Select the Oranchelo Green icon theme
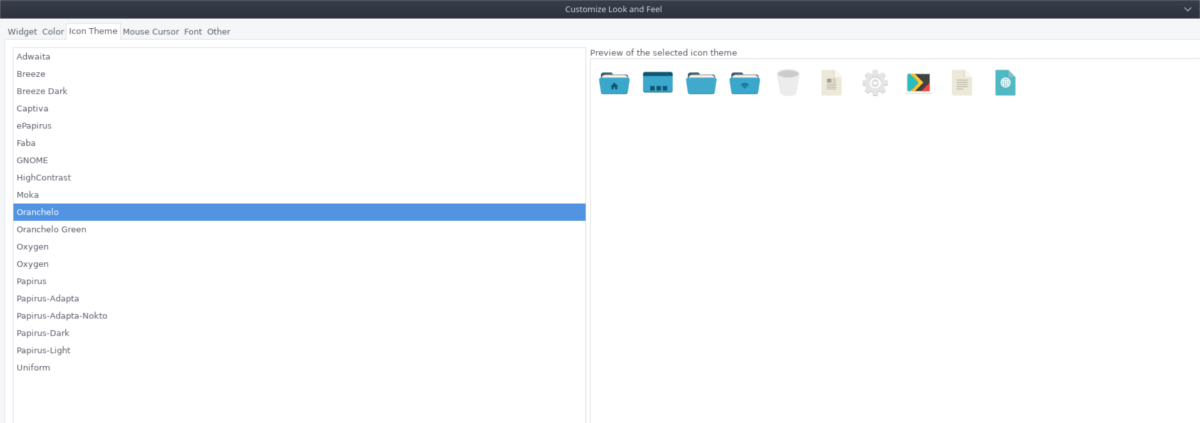1200x423 pixels. tap(299, 229)
